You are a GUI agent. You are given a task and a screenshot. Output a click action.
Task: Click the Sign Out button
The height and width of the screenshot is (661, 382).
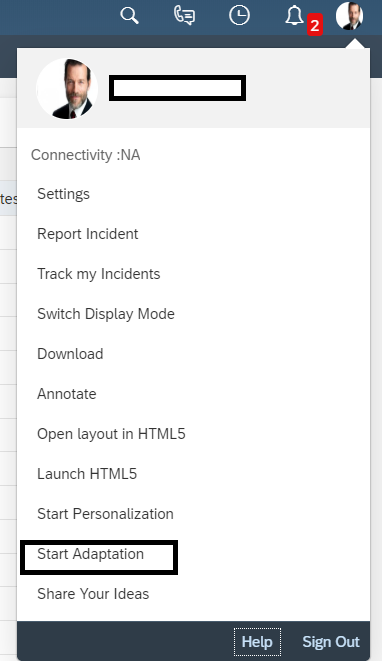click(331, 642)
